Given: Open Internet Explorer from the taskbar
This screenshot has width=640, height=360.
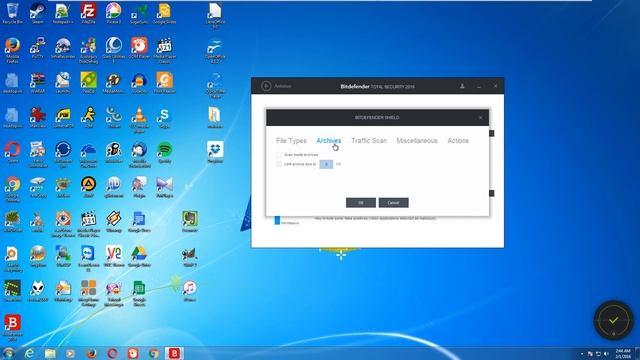Looking at the screenshot, I should (29, 353).
